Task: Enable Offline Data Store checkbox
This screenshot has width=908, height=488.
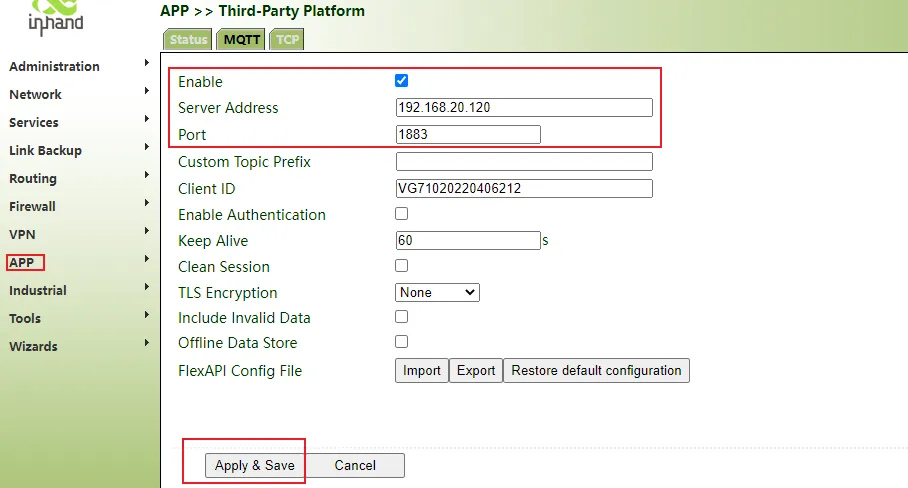Action: pyautogui.click(x=401, y=342)
